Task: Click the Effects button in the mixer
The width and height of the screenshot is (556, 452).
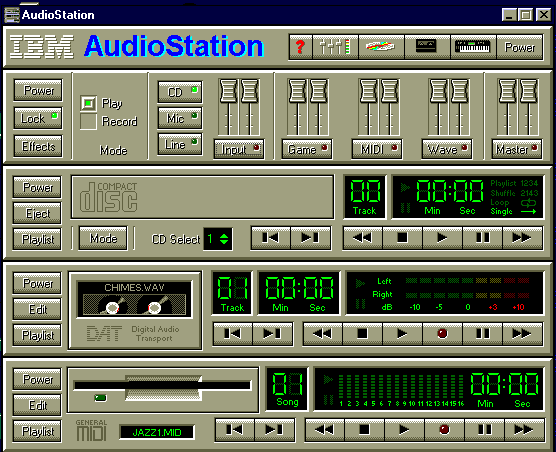Action: pos(38,146)
